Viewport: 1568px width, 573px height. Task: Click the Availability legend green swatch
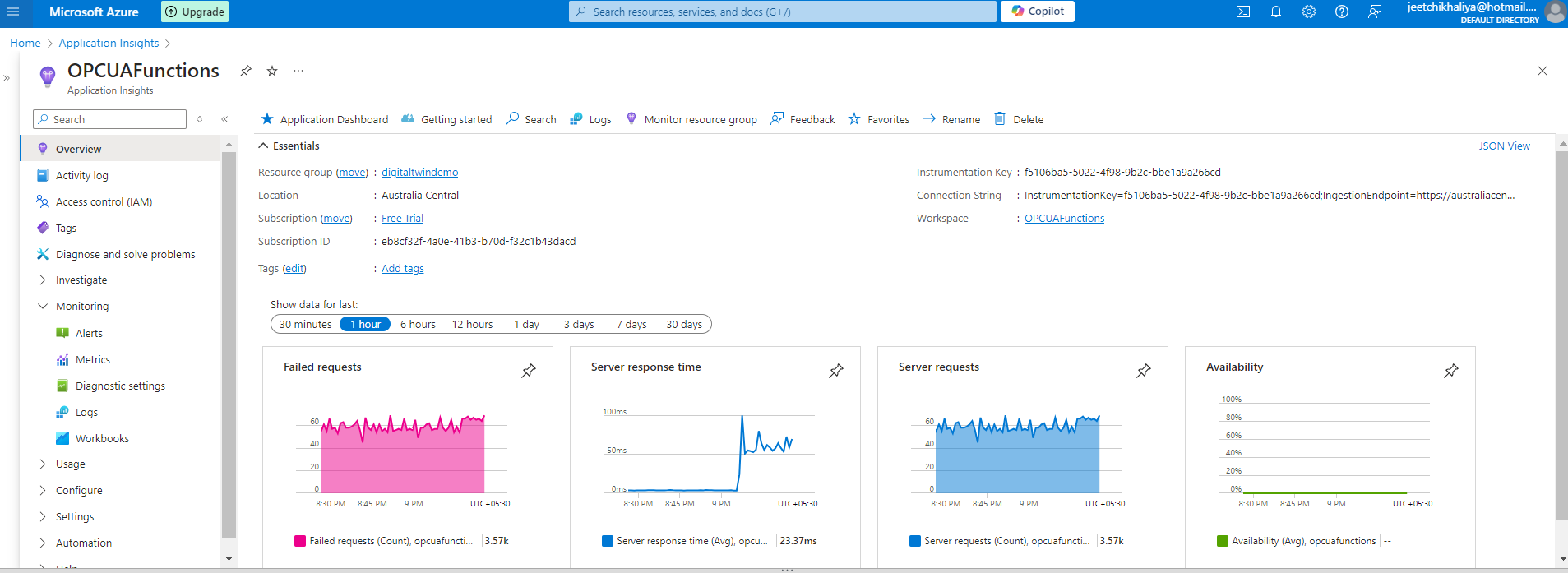point(1223,541)
